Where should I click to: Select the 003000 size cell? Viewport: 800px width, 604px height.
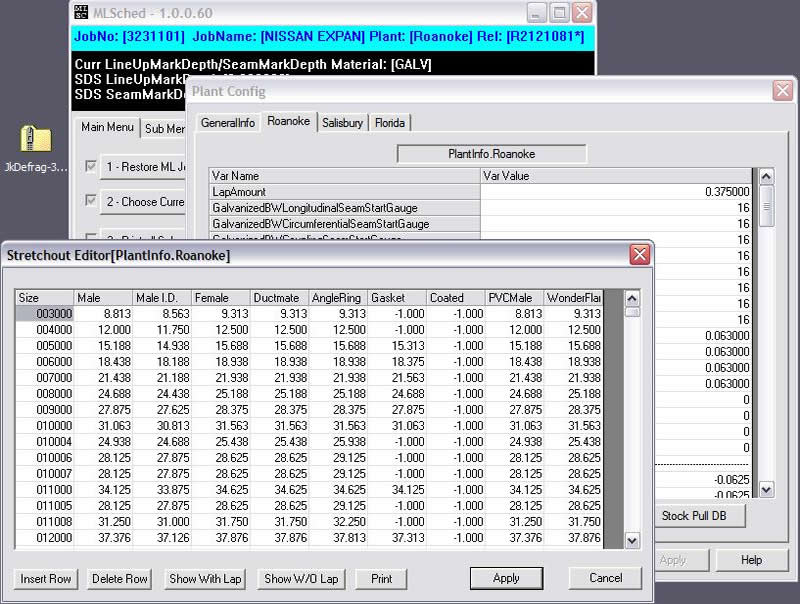click(45, 313)
